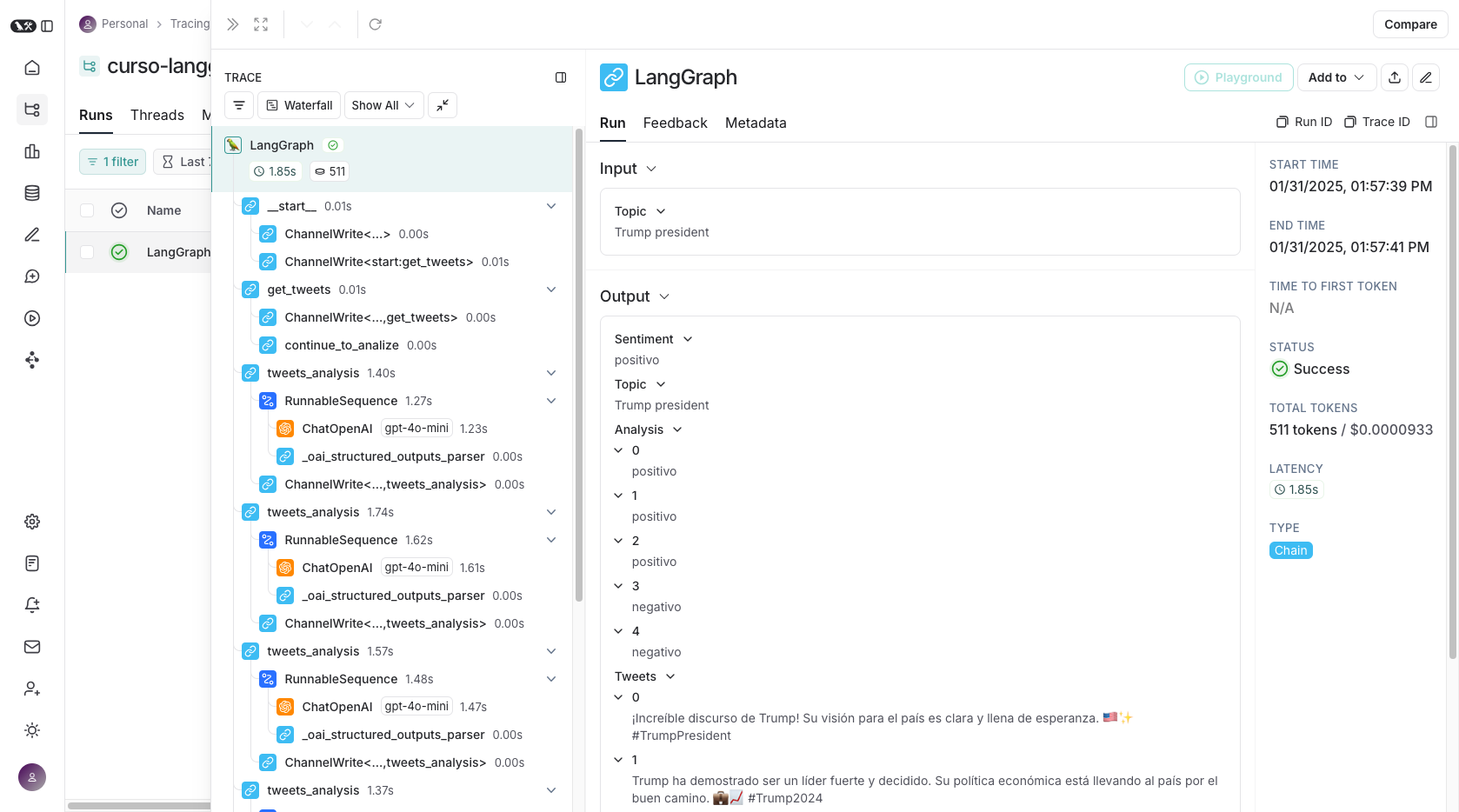Switch to the Metadata tab

756,123
